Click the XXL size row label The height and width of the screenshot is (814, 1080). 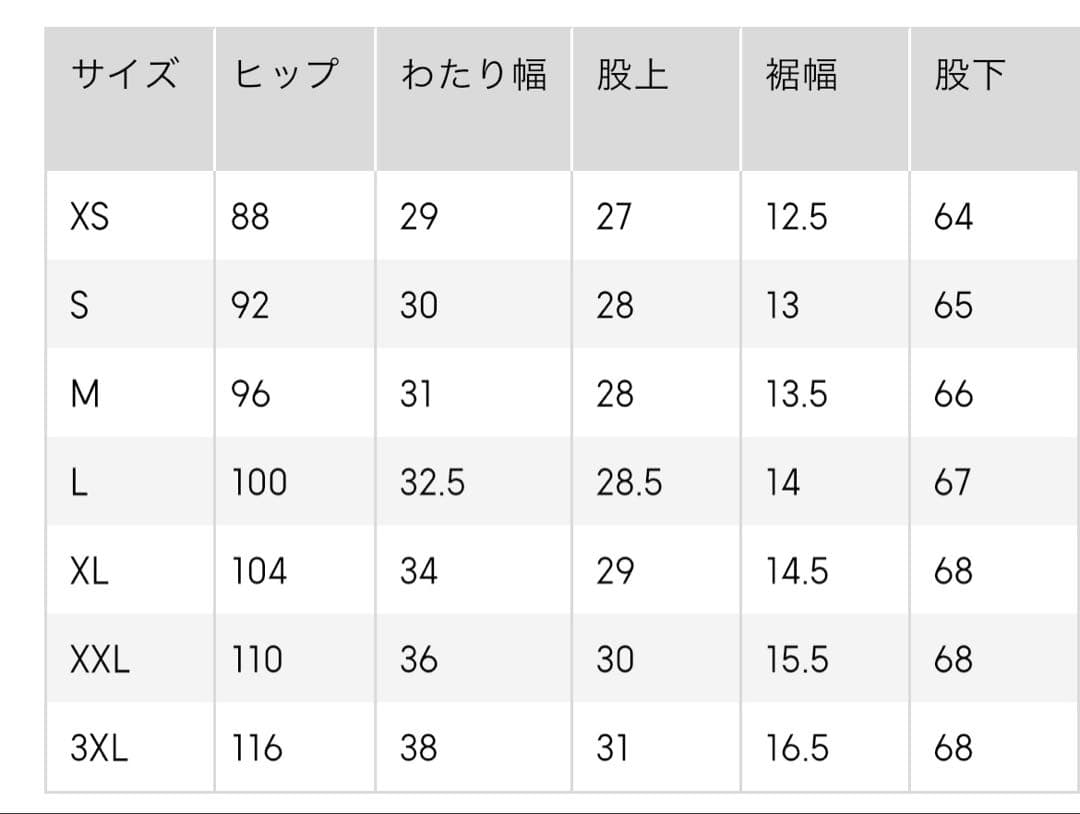click(100, 660)
